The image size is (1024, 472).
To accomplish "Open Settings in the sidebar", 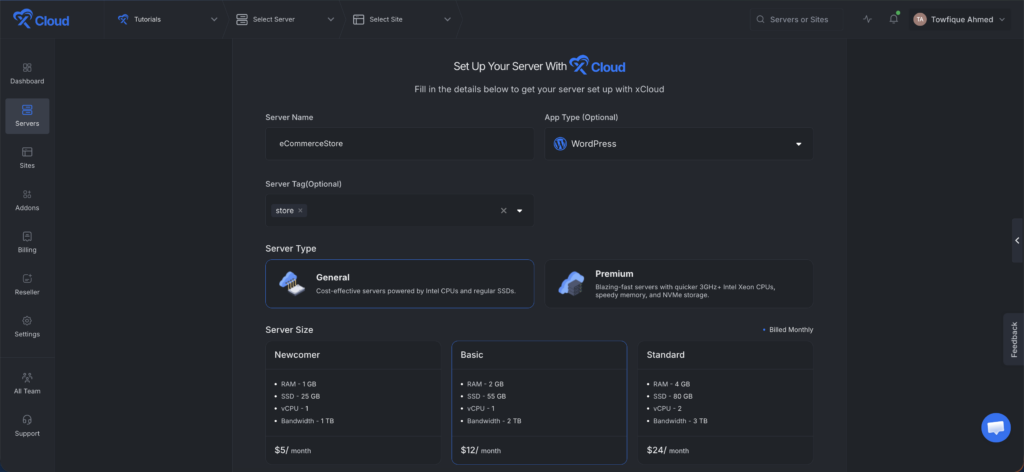I will pos(27,326).
